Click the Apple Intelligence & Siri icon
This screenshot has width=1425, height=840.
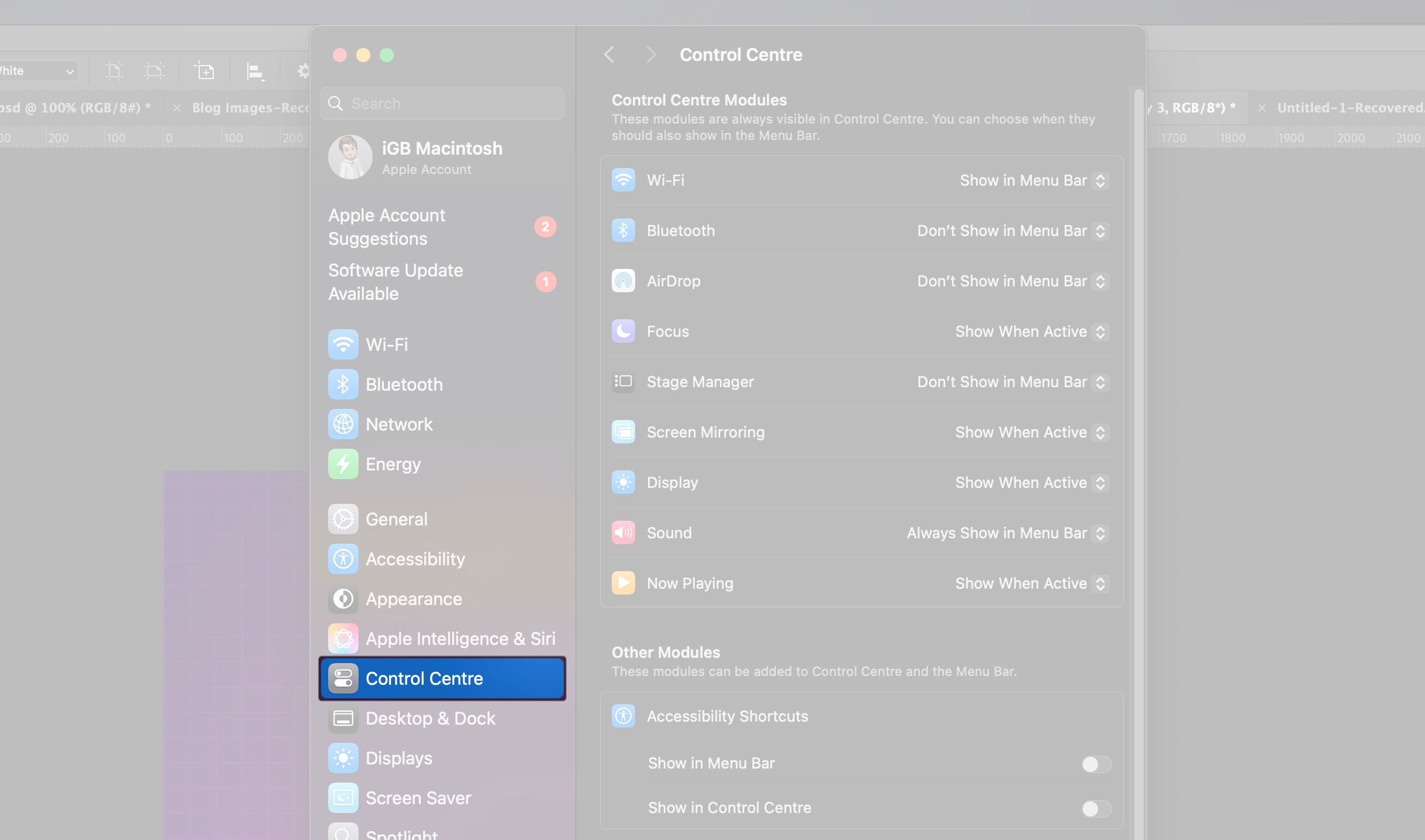(x=343, y=638)
